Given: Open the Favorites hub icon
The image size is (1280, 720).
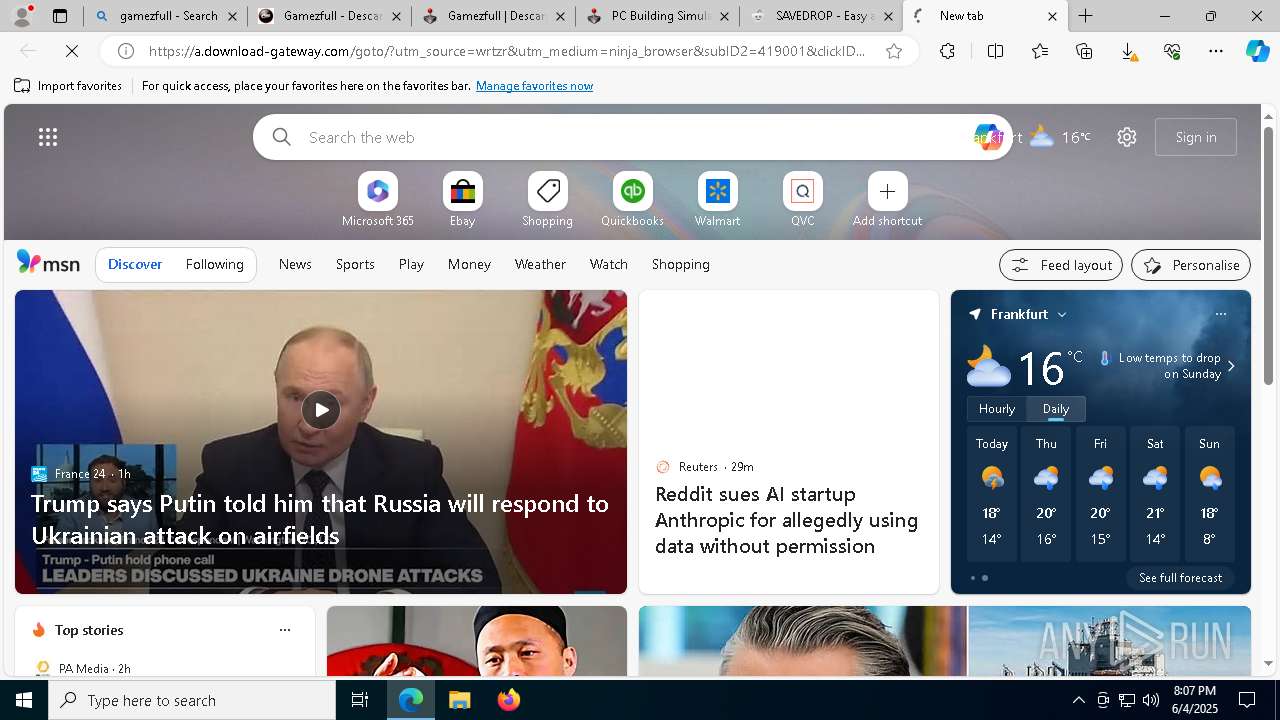Looking at the screenshot, I should click(x=1040, y=51).
